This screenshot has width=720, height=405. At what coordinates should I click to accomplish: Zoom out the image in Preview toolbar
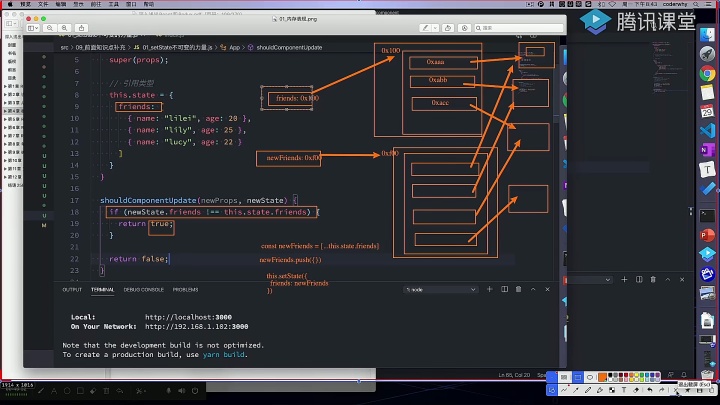click(x=50, y=28)
